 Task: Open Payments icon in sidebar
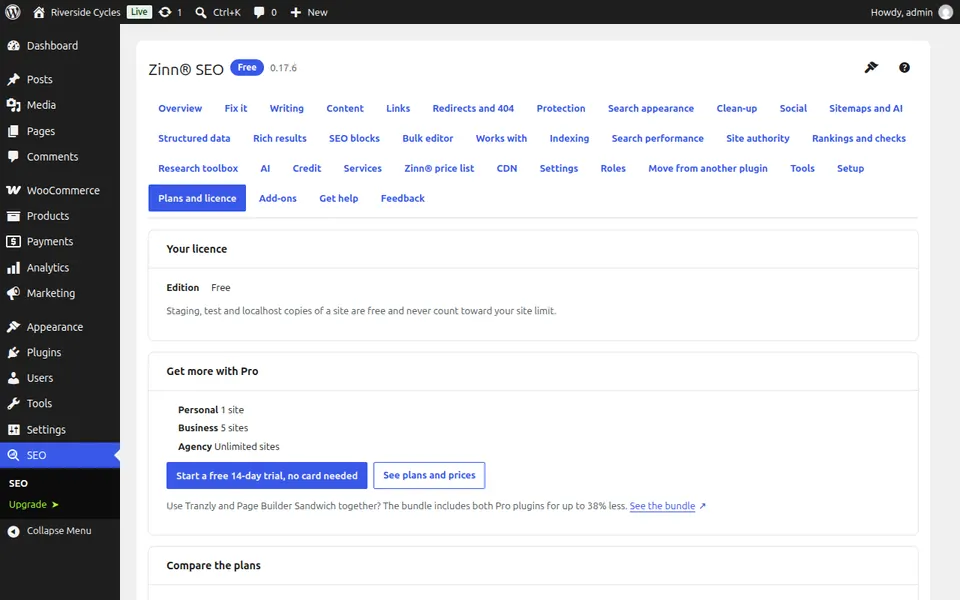coord(13,242)
